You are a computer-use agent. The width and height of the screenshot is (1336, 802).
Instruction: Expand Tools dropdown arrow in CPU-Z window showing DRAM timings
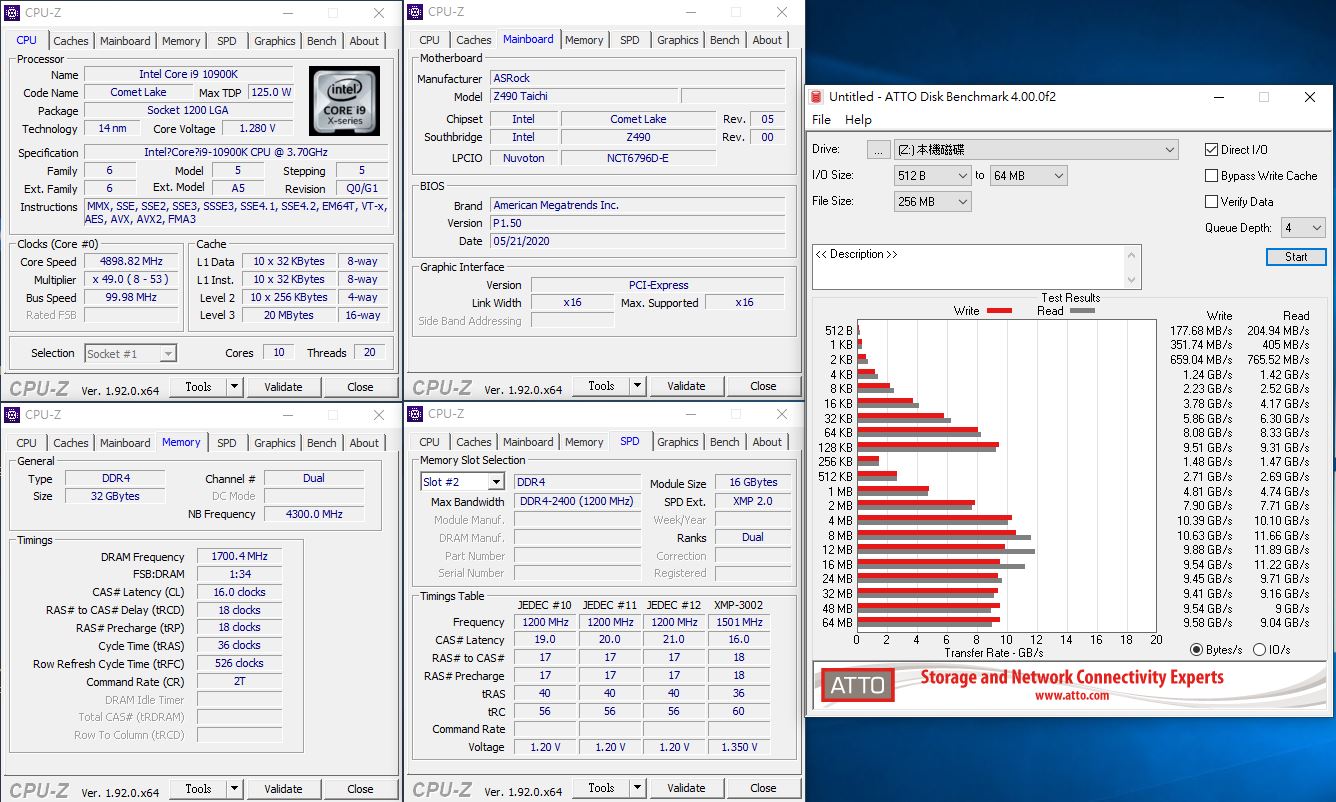coord(235,789)
